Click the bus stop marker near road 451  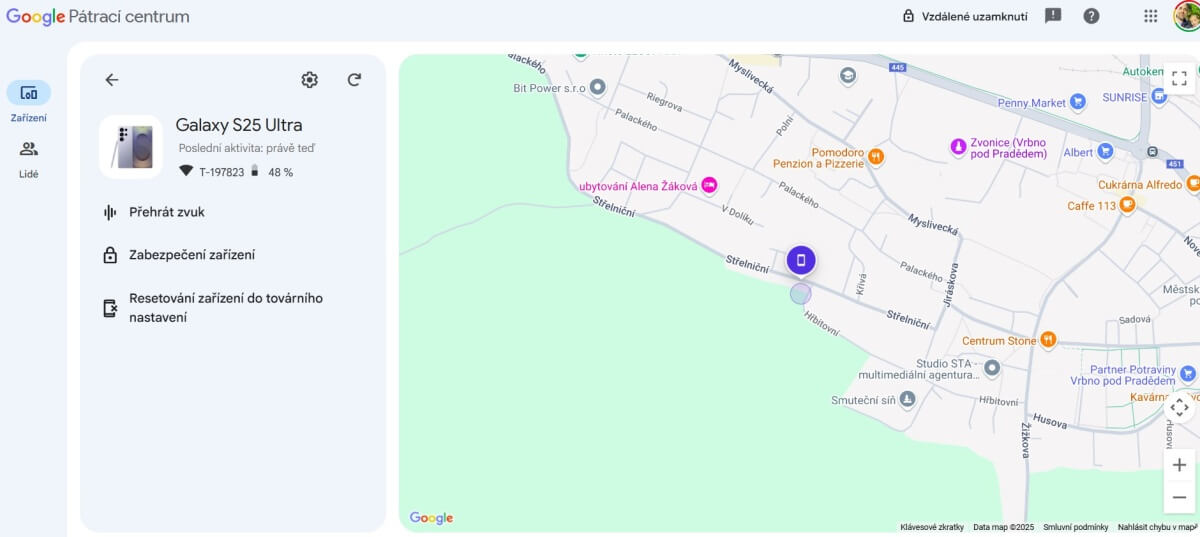click(1153, 152)
